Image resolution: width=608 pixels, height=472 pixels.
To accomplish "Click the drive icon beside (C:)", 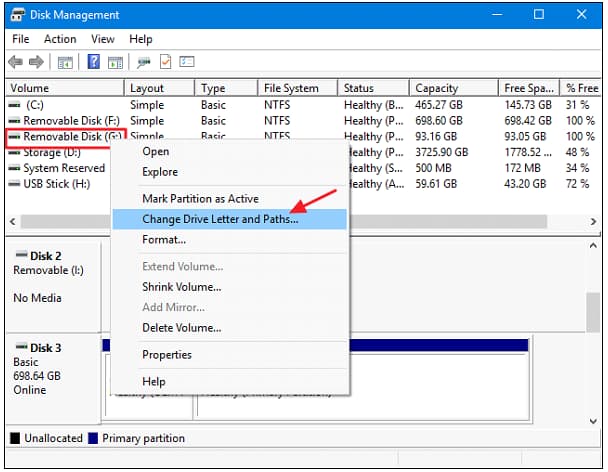I will 14,105.
